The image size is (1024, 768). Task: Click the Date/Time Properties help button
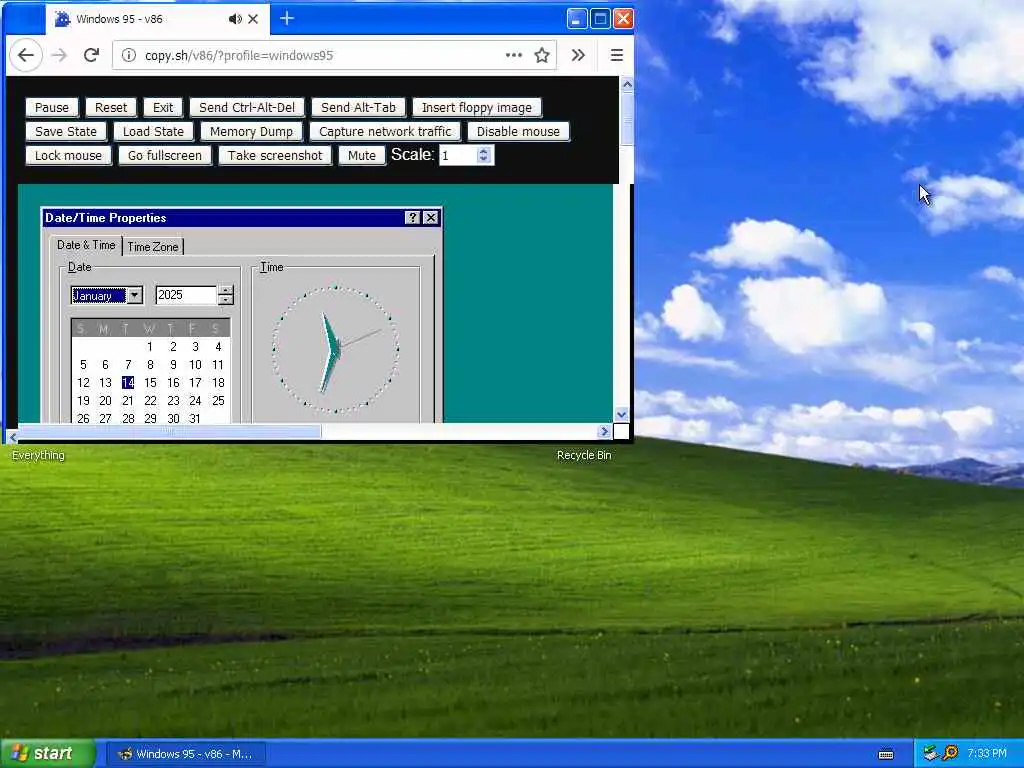point(412,217)
